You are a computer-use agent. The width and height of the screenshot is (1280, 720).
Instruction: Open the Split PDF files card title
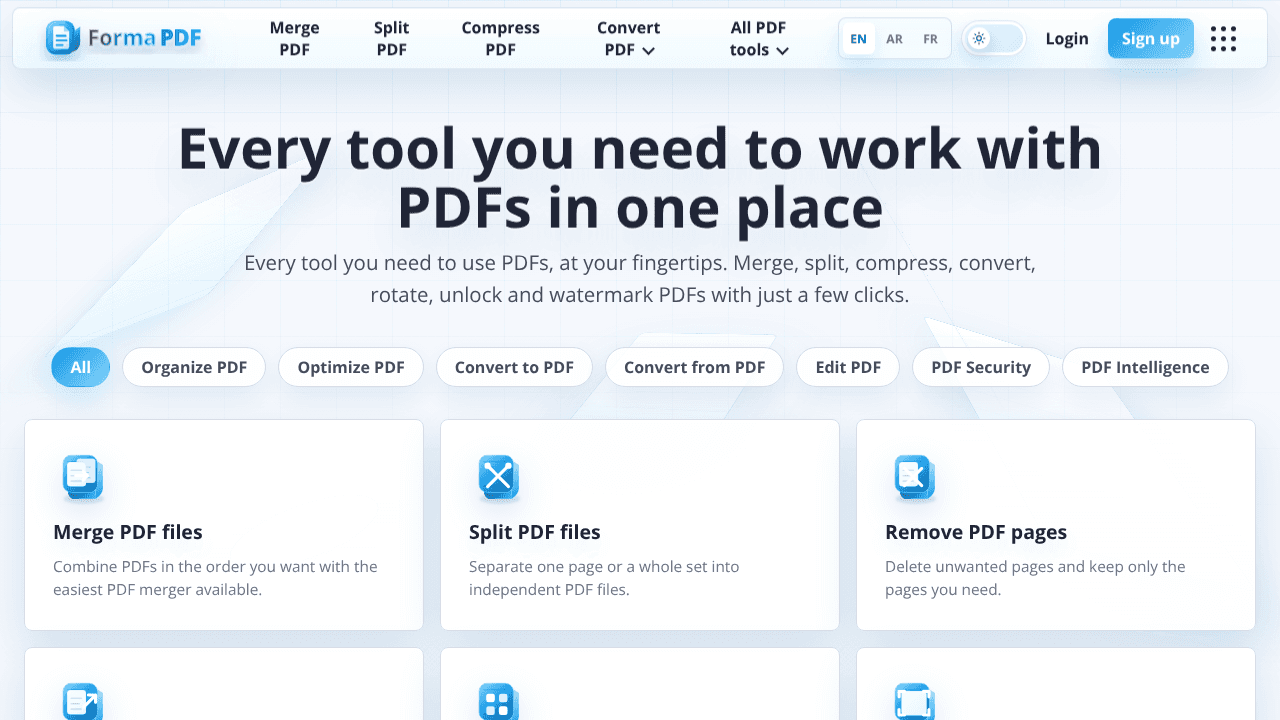coord(535,532)
